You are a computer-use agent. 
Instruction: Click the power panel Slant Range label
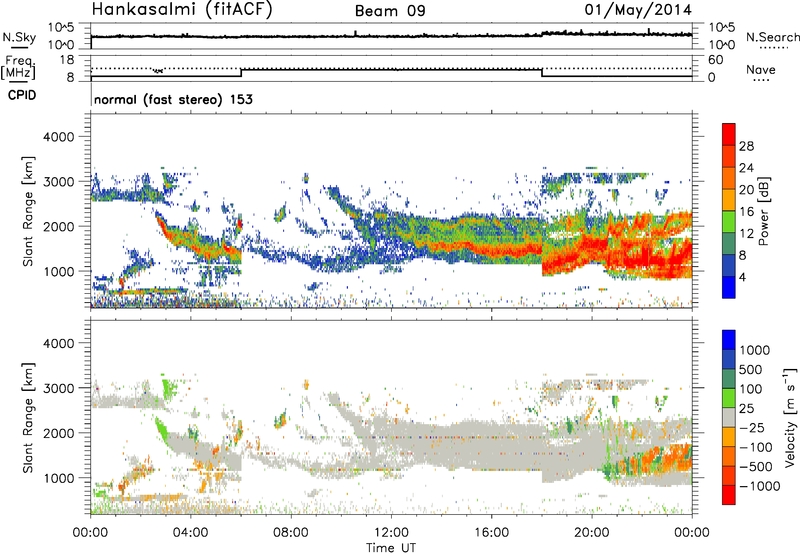(28, 211)
